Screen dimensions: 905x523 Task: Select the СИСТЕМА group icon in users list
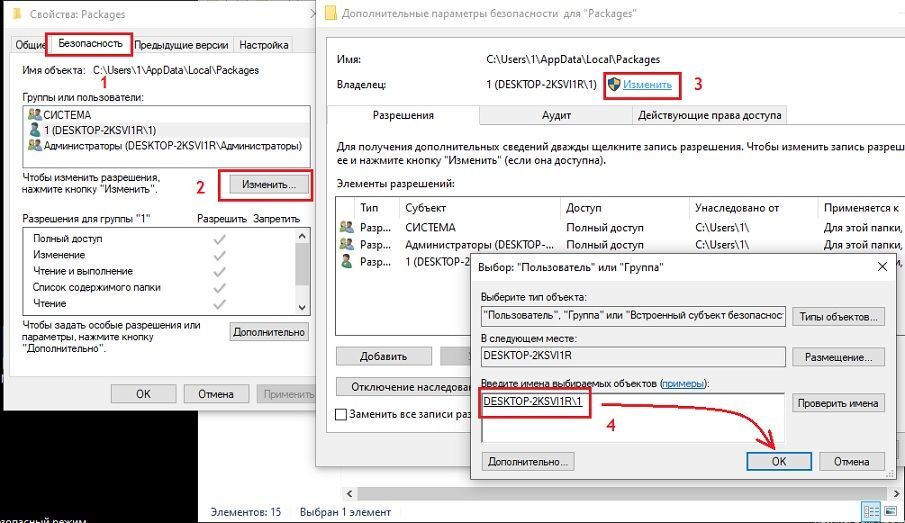click(36, 115)
